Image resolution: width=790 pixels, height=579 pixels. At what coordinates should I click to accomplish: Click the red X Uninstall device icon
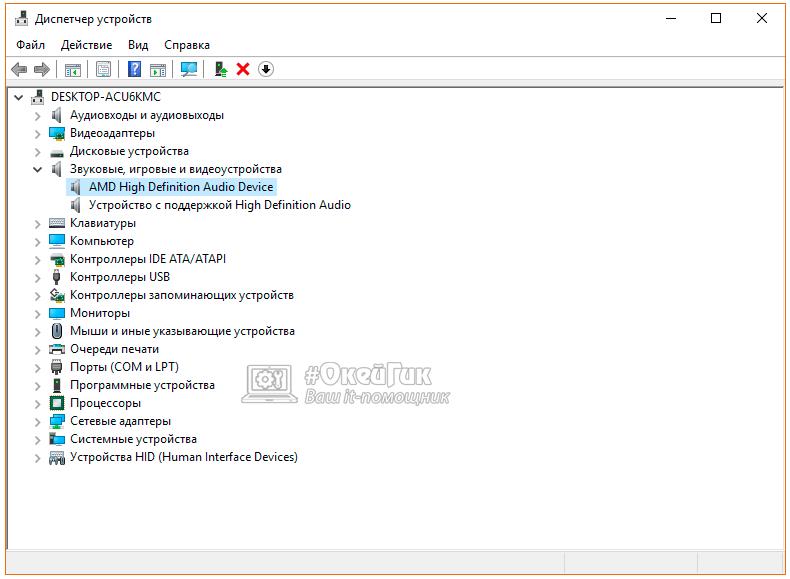243,69
